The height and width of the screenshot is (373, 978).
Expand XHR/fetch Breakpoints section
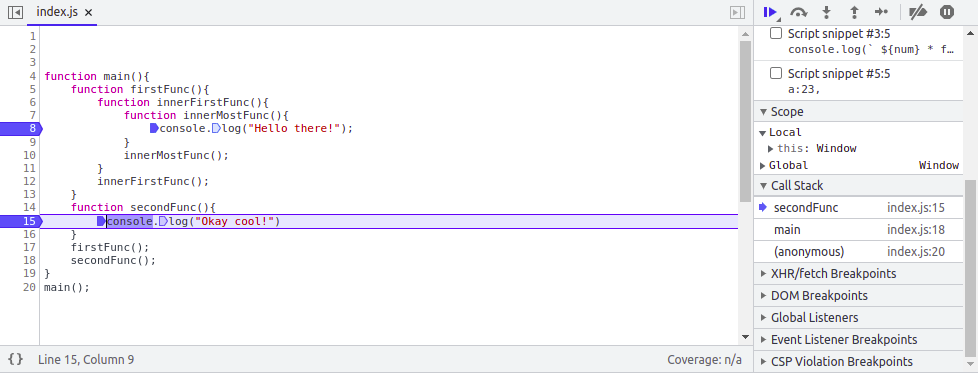click(x=859, y=273)
